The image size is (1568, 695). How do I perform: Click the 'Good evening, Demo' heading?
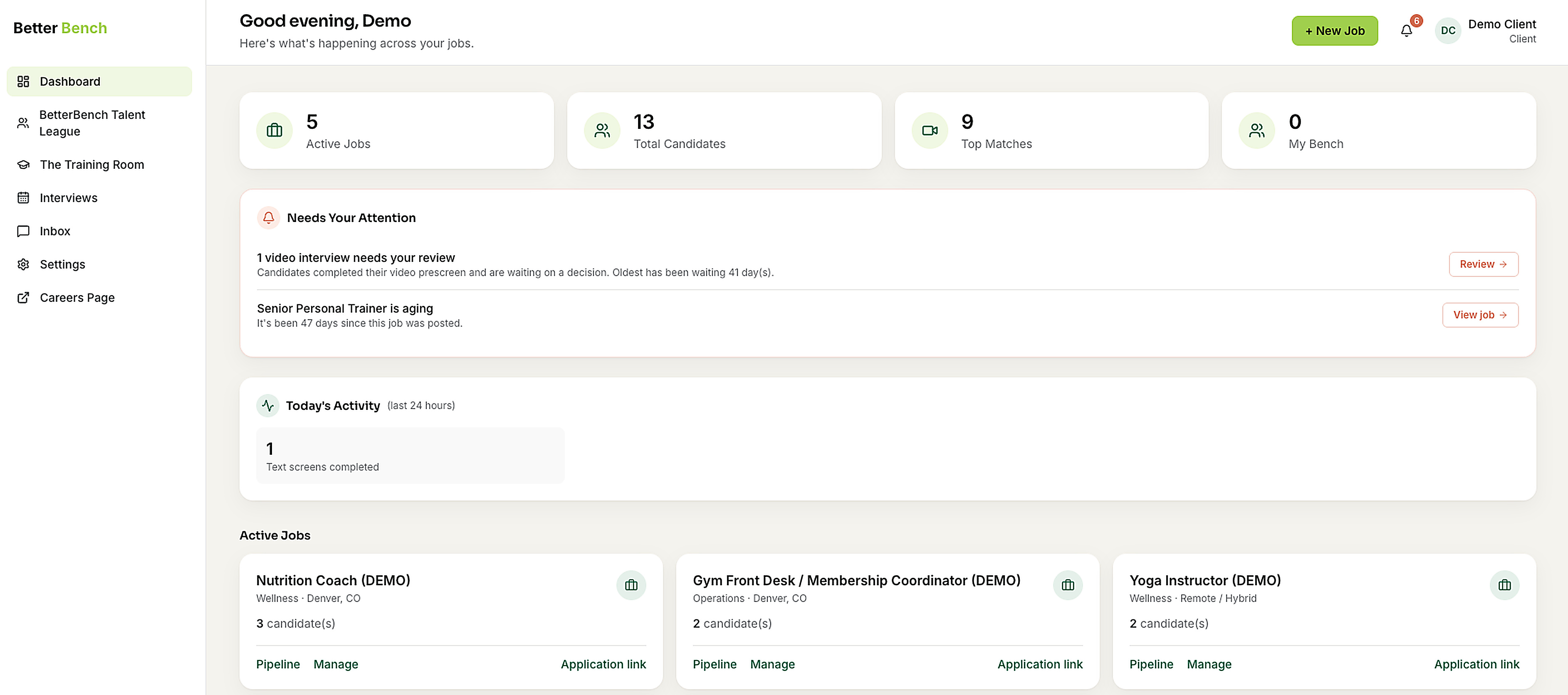pyautogui.click(x=325, y=21)
